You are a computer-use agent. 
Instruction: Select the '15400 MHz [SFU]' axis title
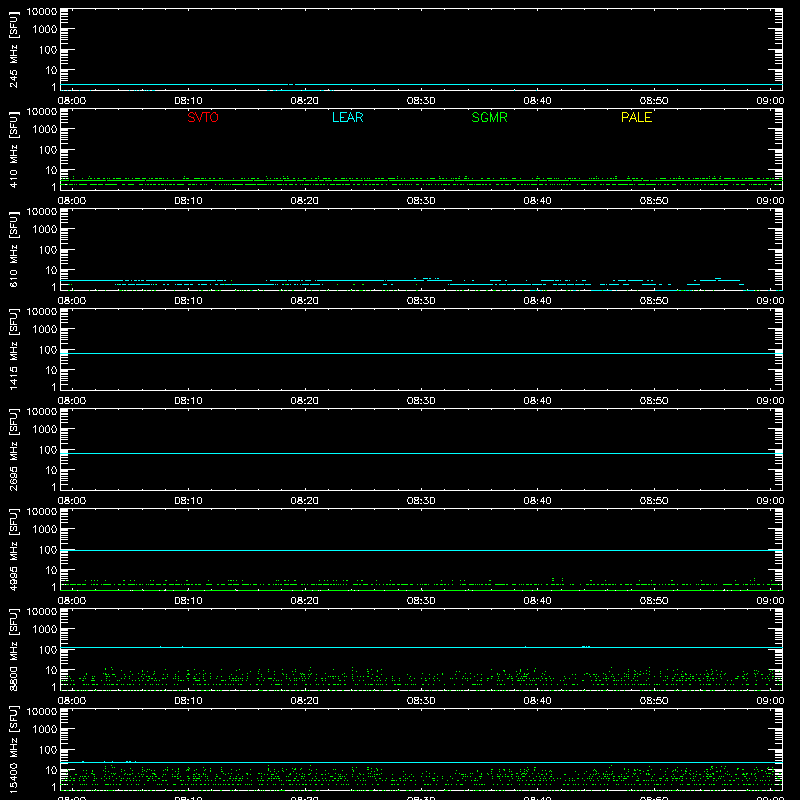pos(13,750)
